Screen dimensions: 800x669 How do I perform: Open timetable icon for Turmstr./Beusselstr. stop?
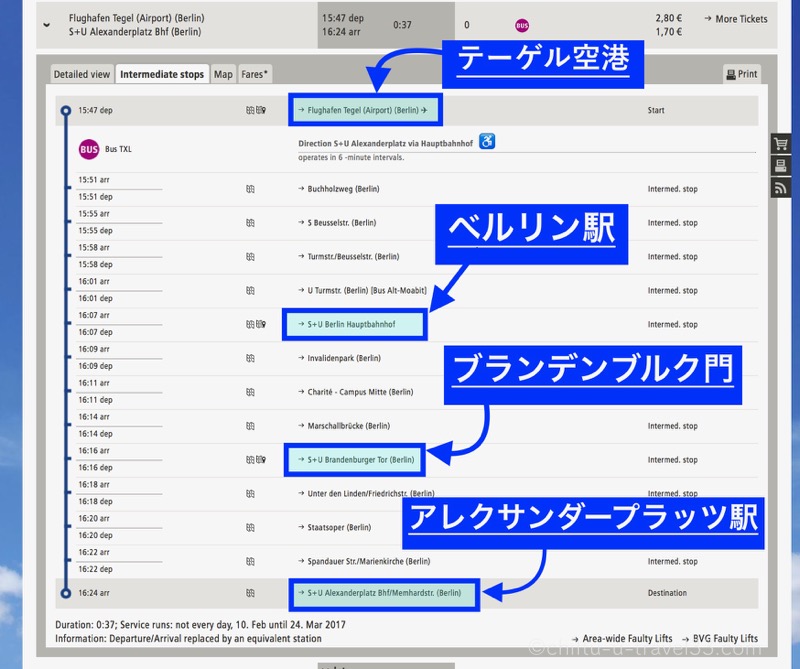[250, 257]
